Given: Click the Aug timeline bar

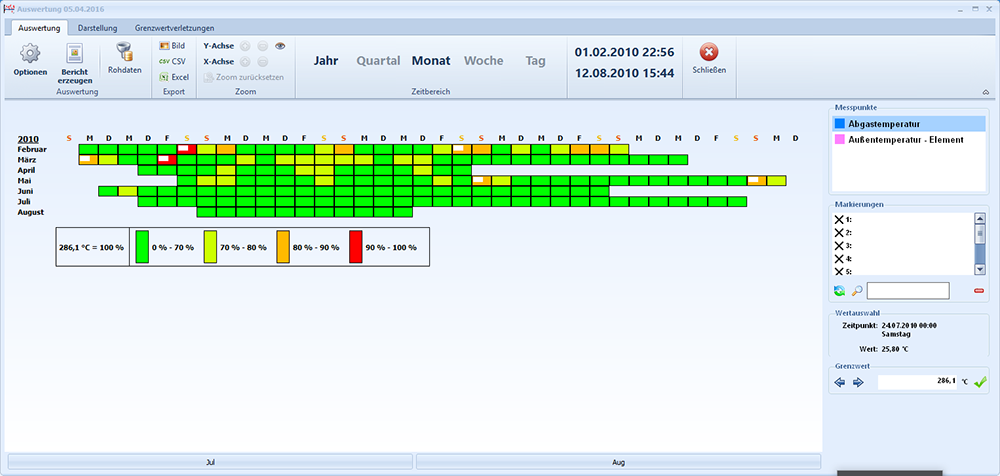Looking at the screenshot, I should coord(619,461).
